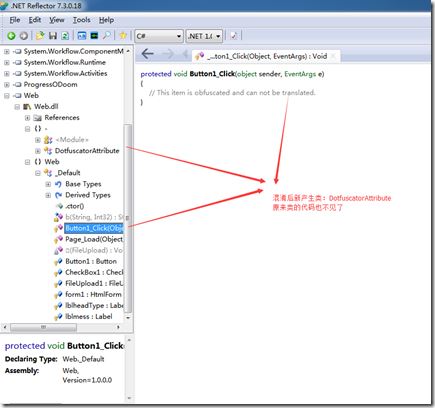435x408 pixels.
Task: Select the Button1 : Button field
Action: 91,261
